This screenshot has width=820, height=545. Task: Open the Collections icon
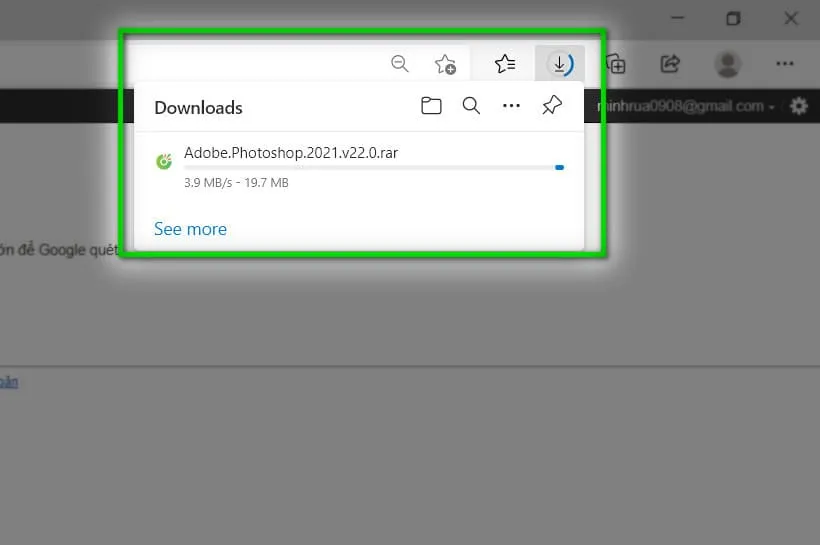point(616,64)
